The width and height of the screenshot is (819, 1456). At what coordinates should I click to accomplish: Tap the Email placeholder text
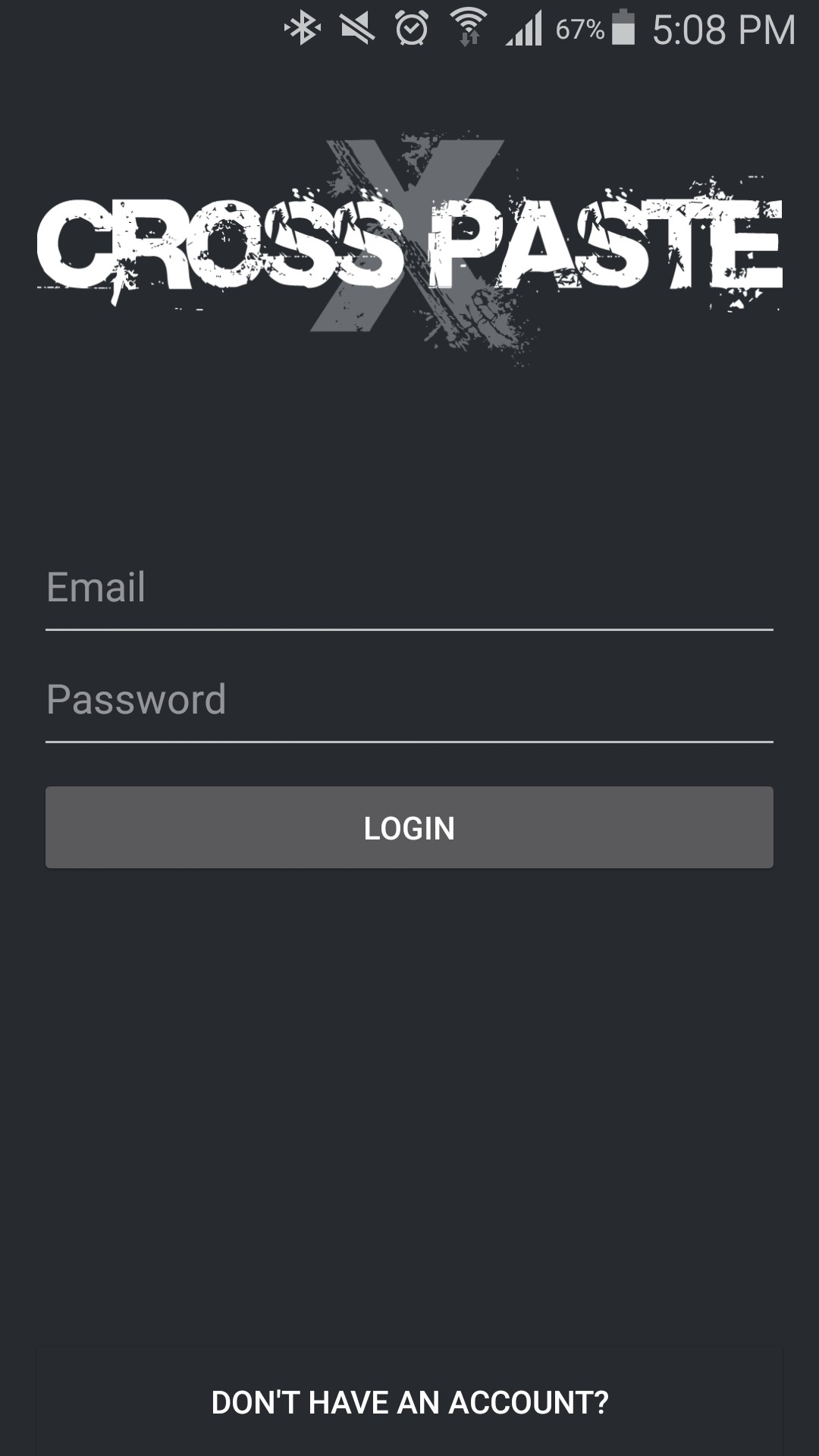96,587
